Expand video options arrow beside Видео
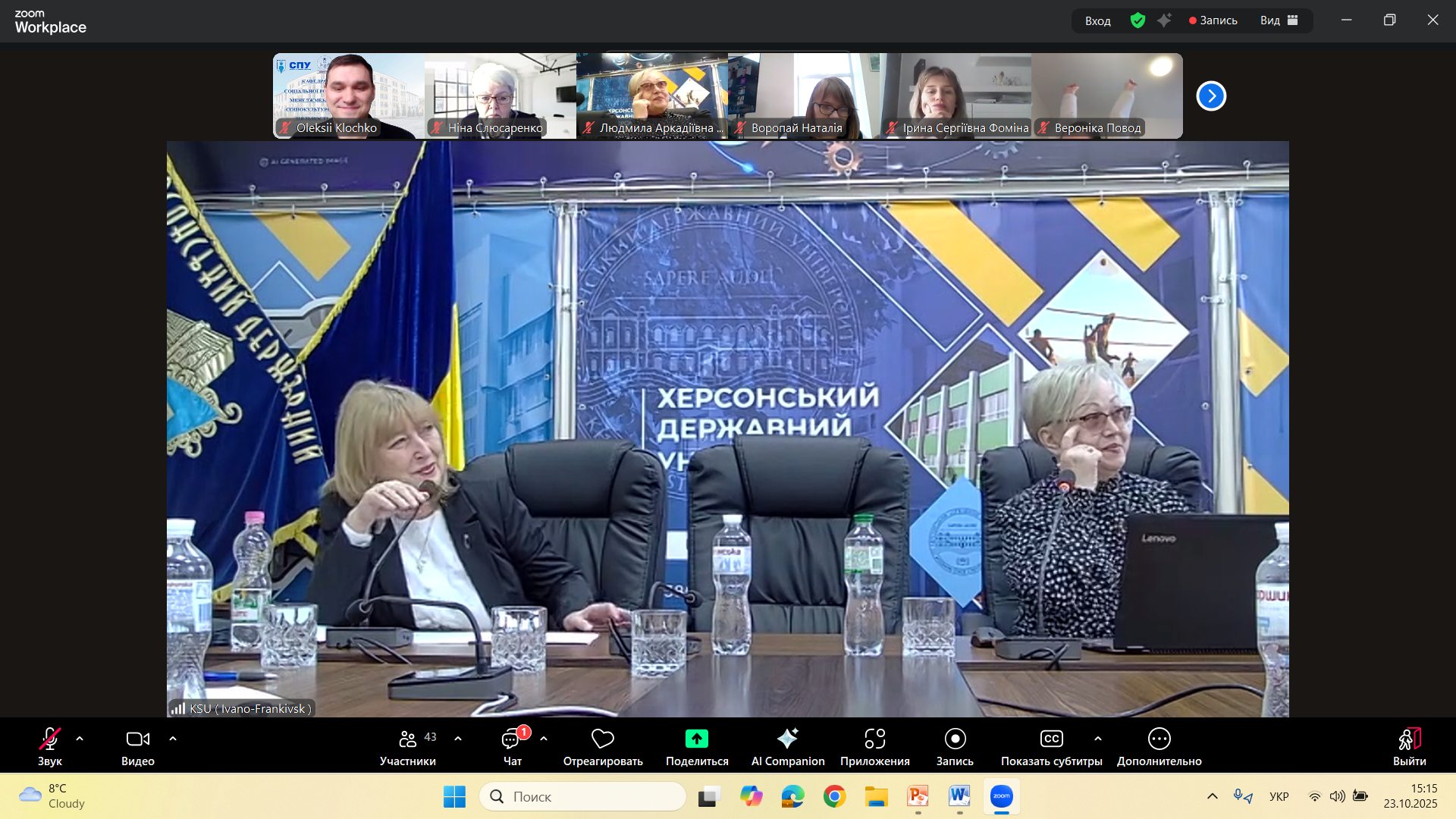This screenshot has height=819, width=1456. click(x=173, y=738)
